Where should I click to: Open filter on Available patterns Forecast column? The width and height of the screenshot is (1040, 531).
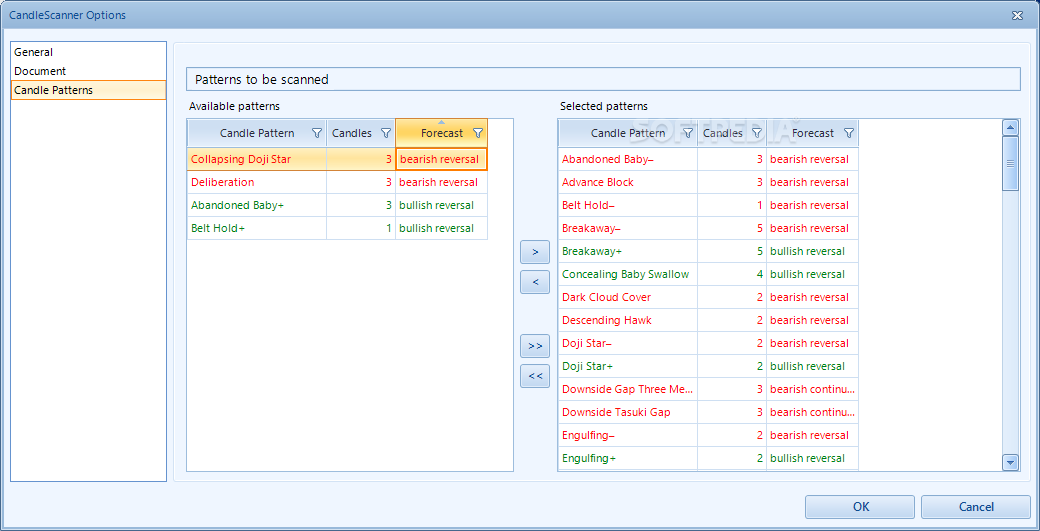pos(478,133)
